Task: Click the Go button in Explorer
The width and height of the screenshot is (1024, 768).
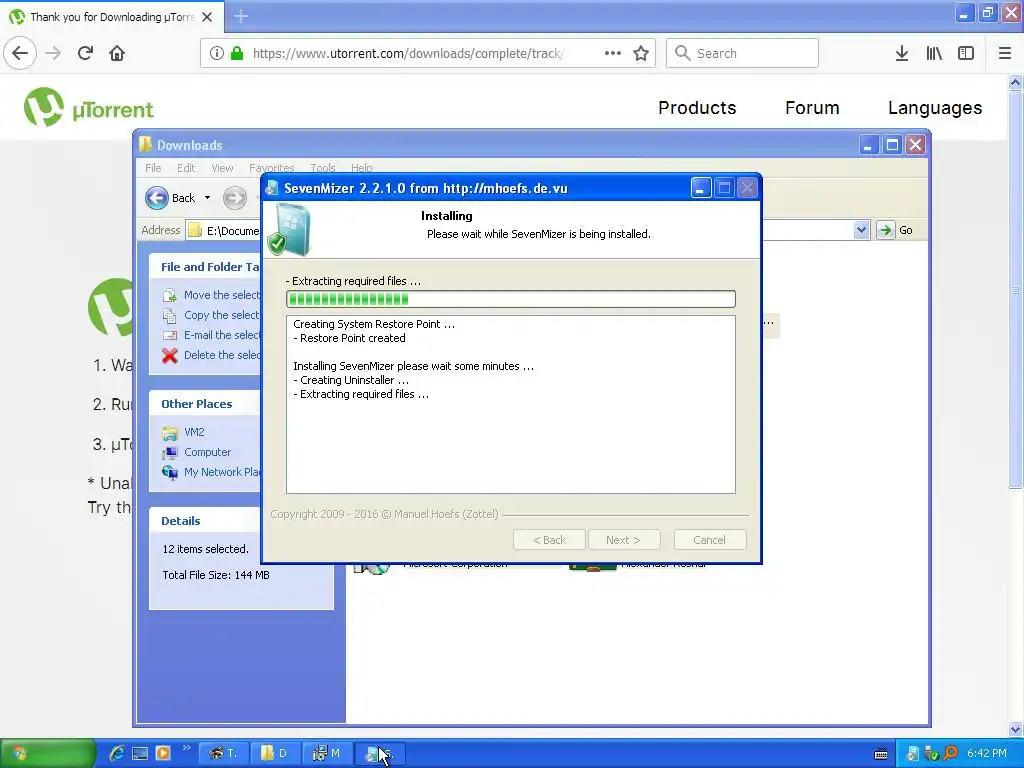Action: (x=896, y=230)
